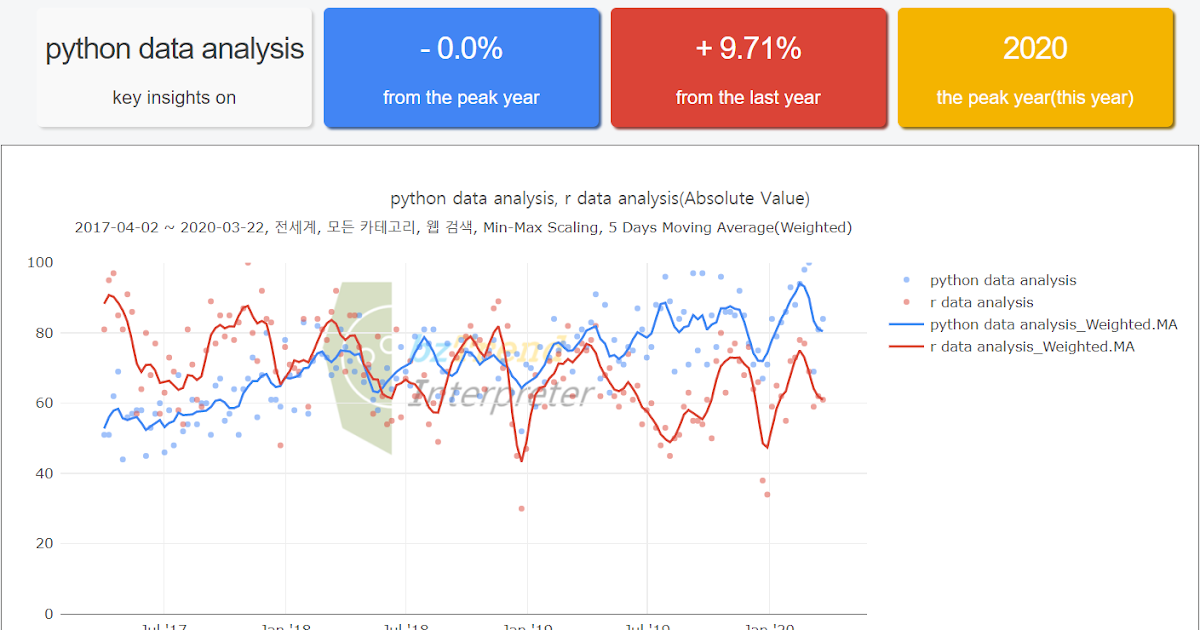Toggle visibility of r data analysis series

click(x=984, y=302)
